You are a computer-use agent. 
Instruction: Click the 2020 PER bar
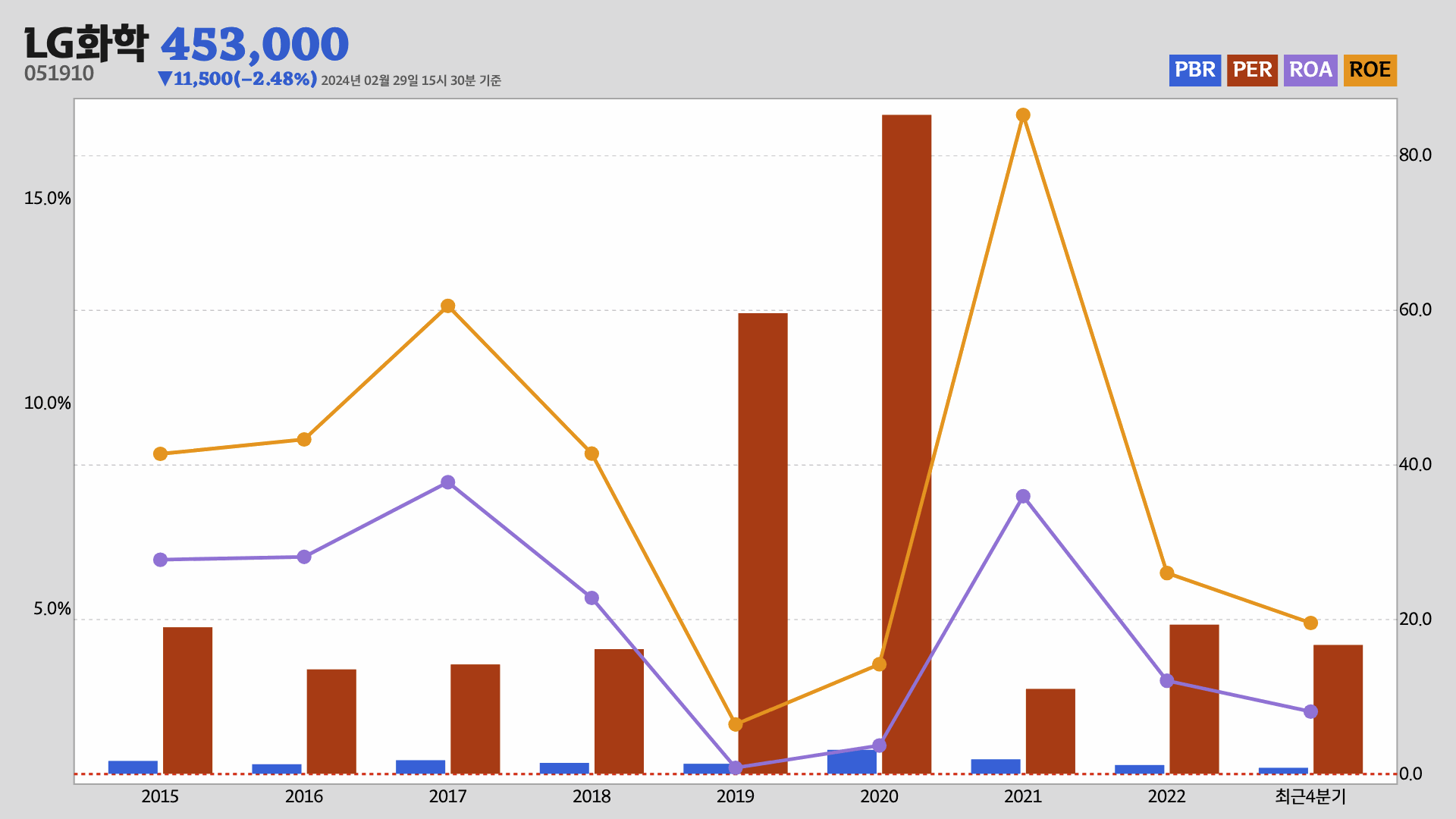907,444
